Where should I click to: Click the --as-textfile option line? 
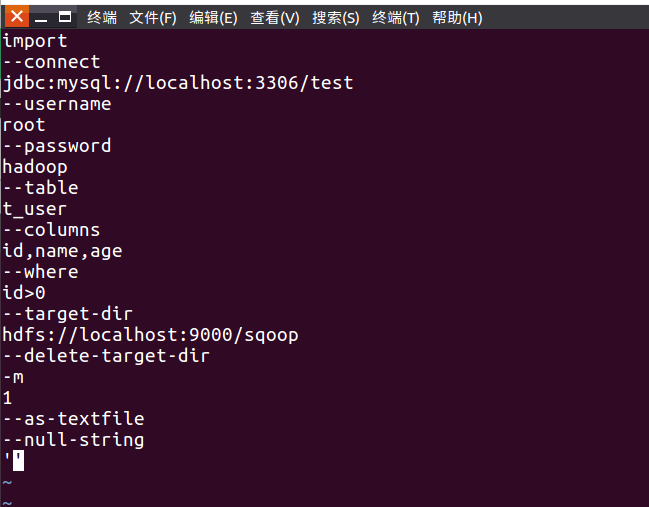pos(73,419)
